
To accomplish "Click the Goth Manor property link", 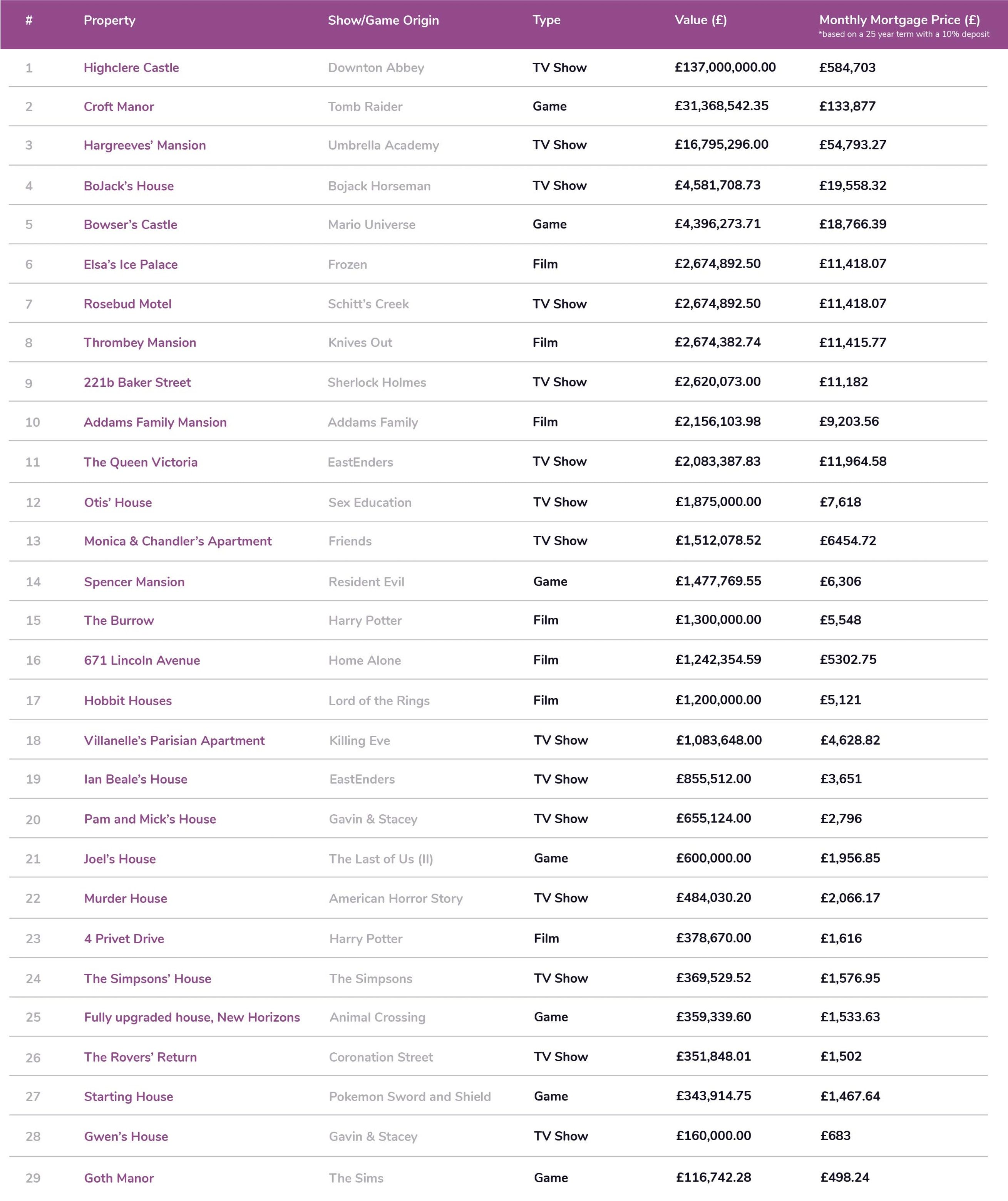I will pyautogui.click(x=118, y=1178).
